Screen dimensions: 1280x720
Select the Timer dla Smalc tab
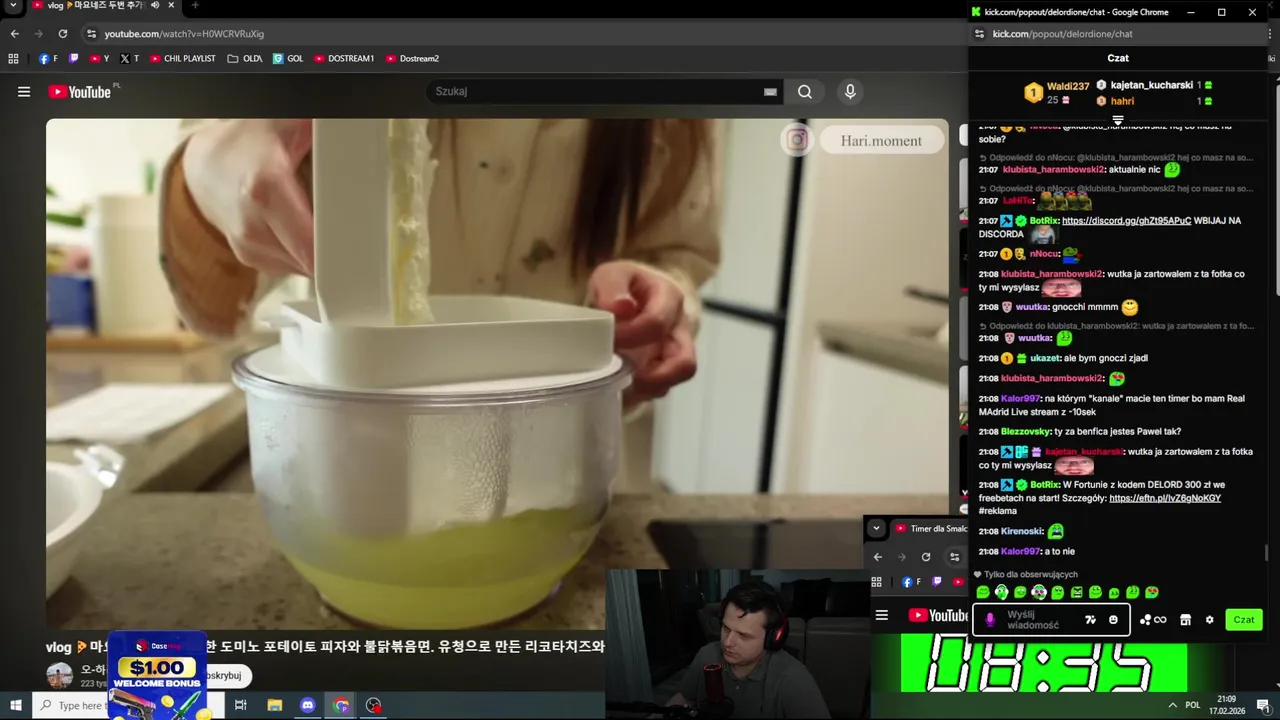point(931,528)
